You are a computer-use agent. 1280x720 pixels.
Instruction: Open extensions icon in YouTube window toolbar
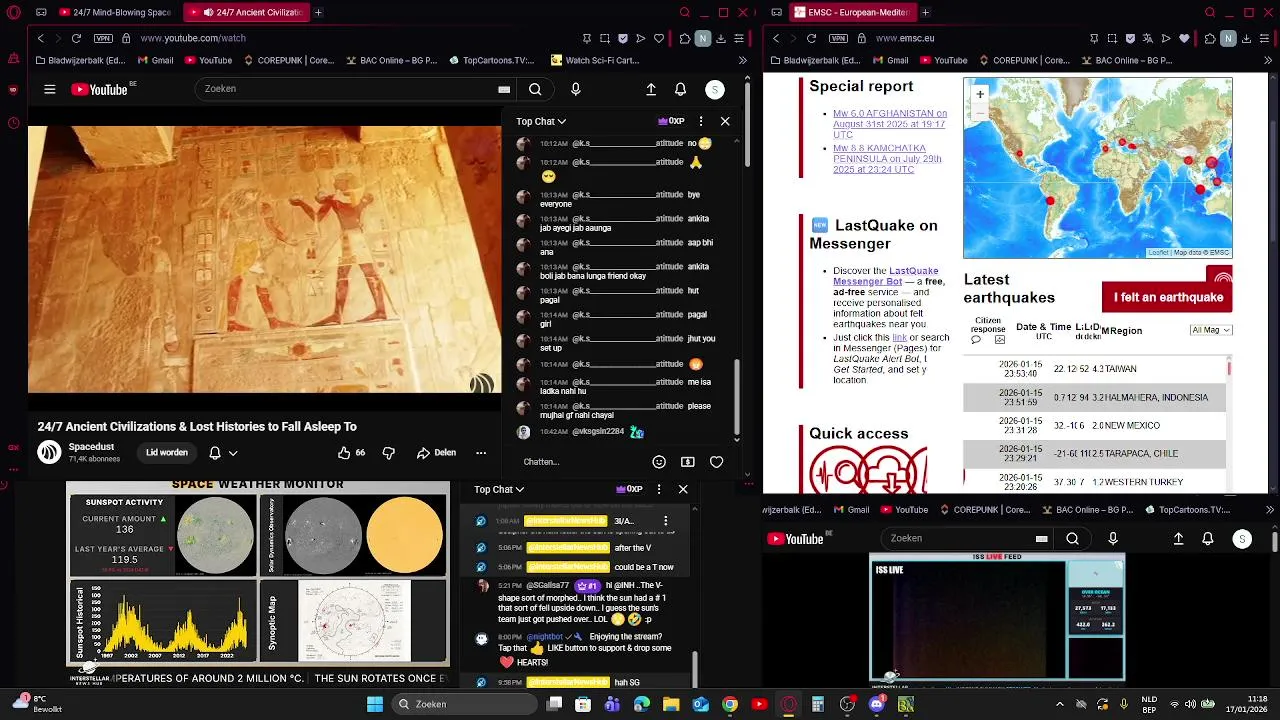[x=684, y=38]
